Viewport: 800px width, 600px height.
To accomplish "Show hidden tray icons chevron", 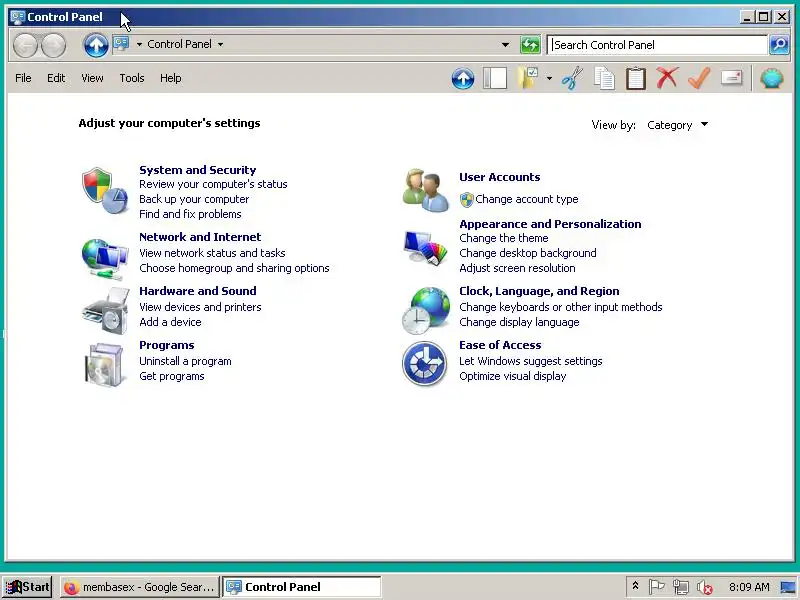I will click(x=635, y=586).
